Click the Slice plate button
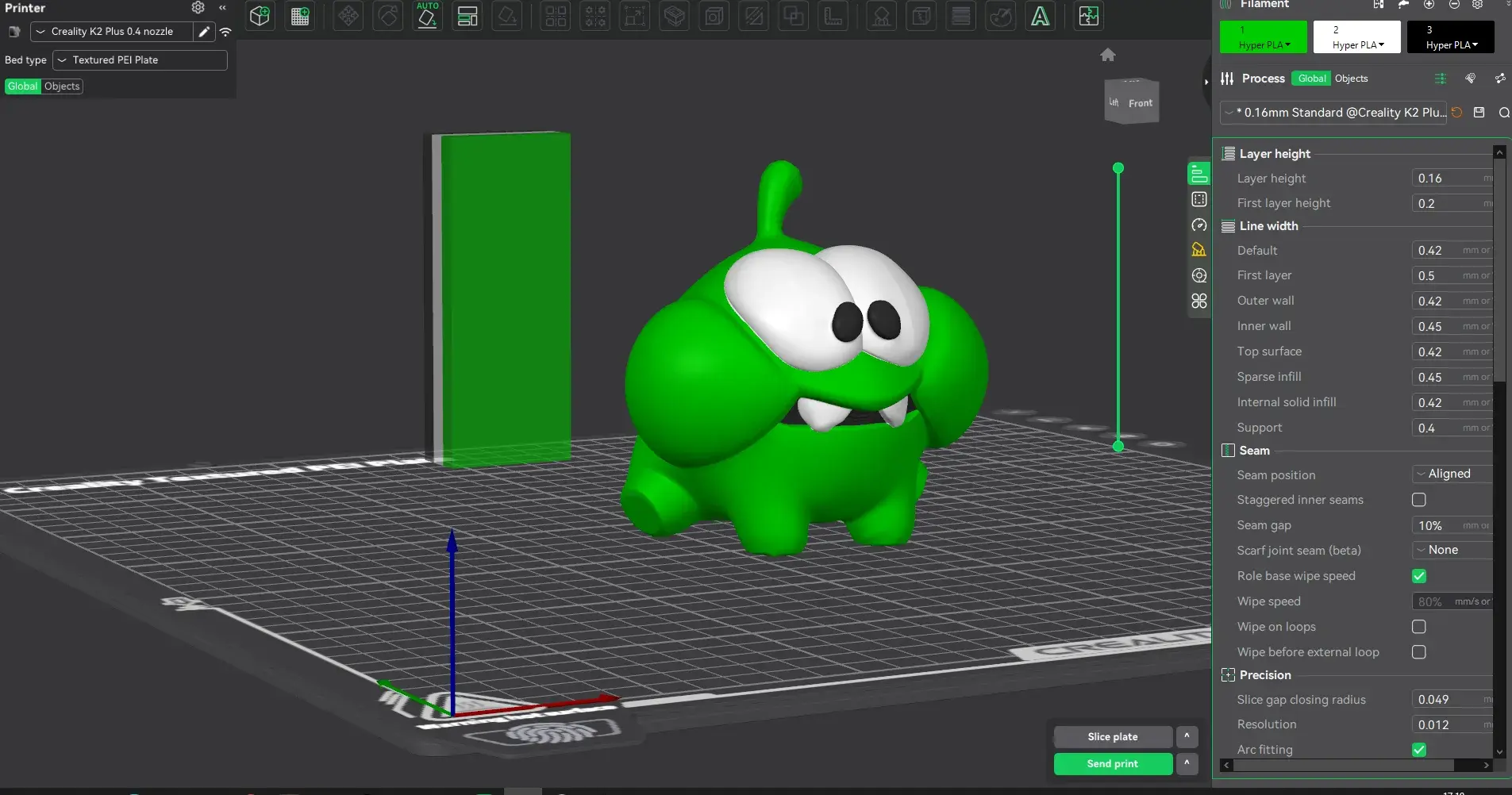 click(x=1113, y=737)
